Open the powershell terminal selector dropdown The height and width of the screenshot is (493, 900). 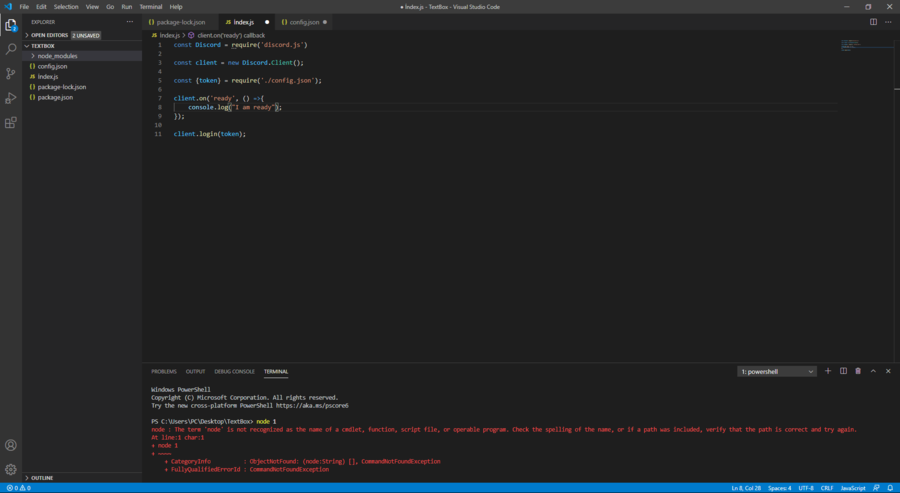click(x=777, y=371)
